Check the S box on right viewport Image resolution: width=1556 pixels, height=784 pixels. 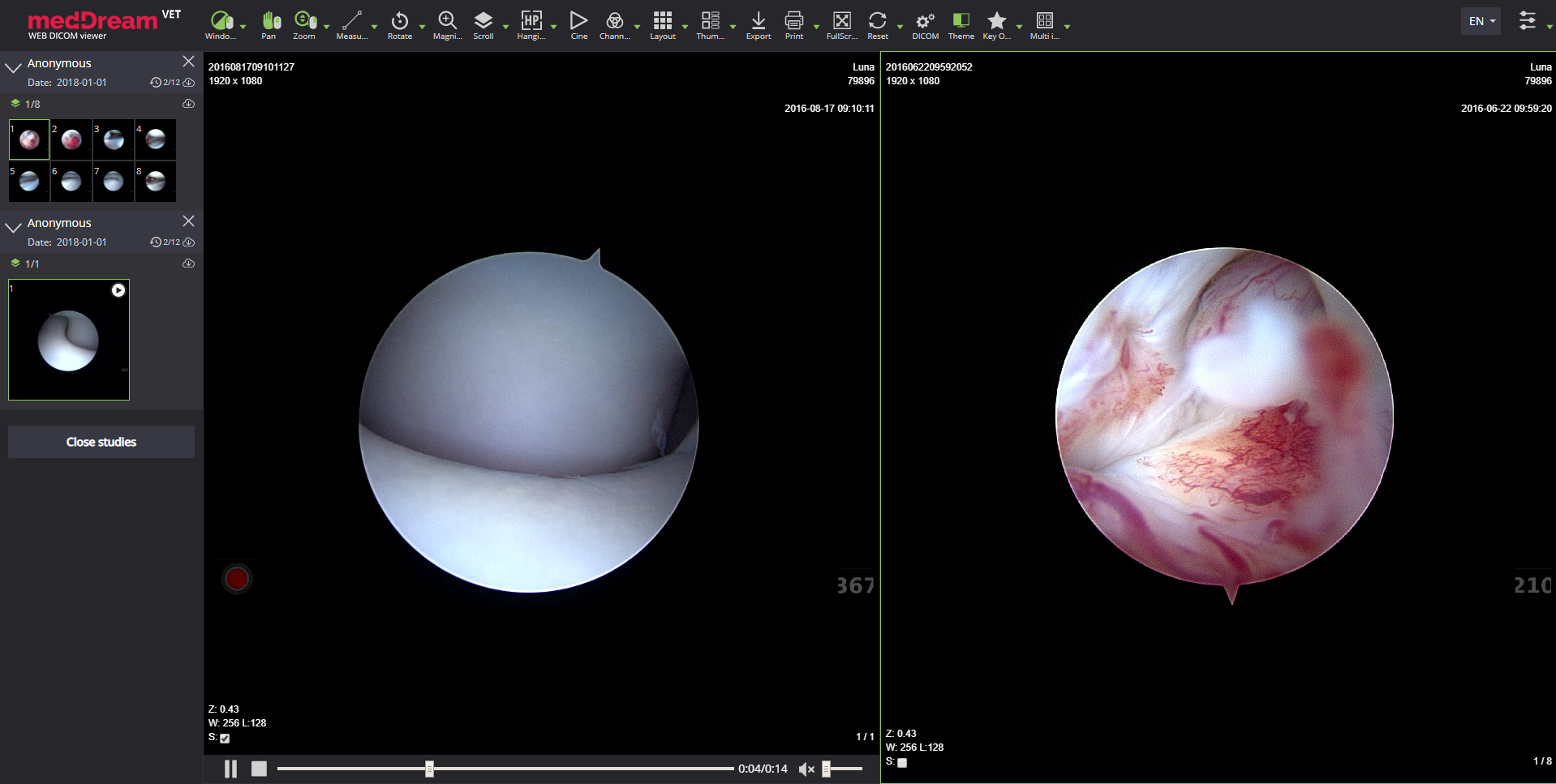[901, 763]
